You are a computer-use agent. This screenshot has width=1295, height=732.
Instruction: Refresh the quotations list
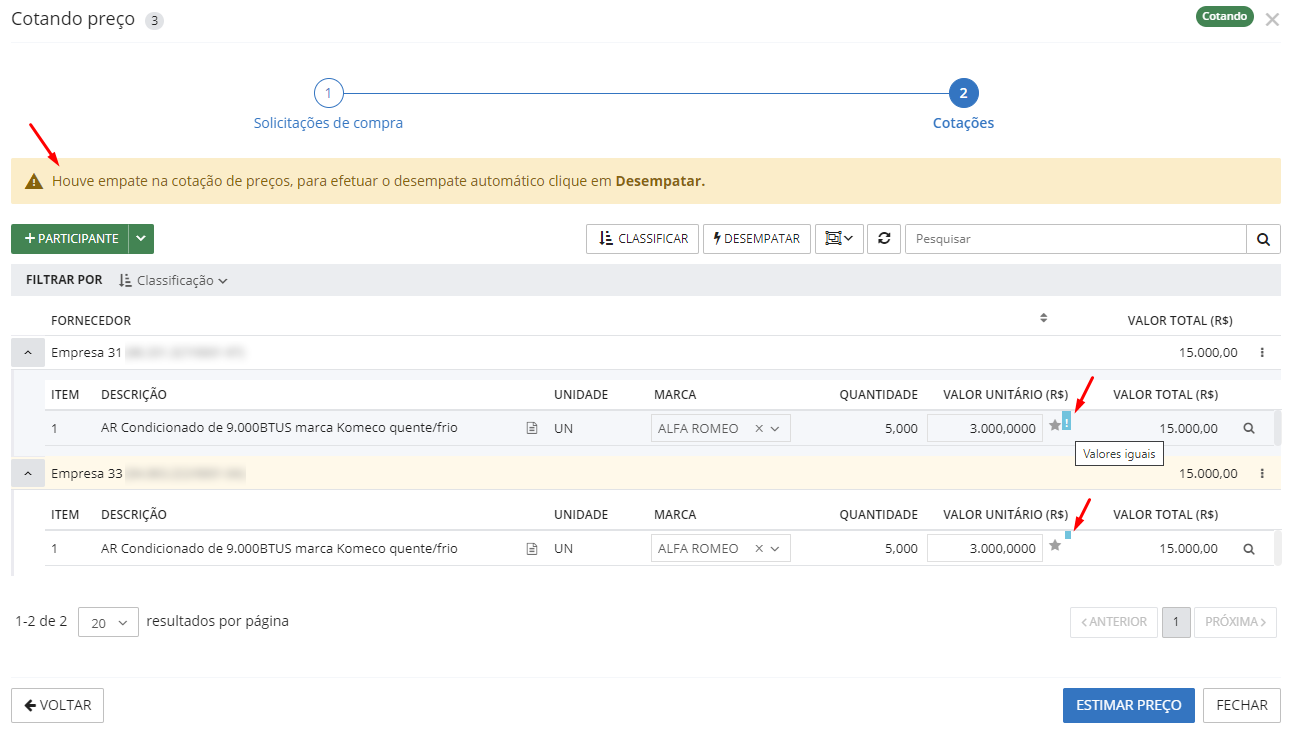pos(884,239)
